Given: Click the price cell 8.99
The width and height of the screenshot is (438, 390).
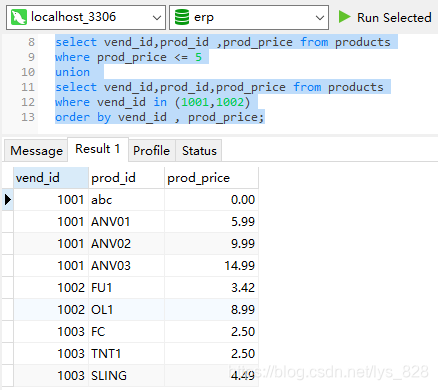Looking at the screenshot, I should coord(211,310).
